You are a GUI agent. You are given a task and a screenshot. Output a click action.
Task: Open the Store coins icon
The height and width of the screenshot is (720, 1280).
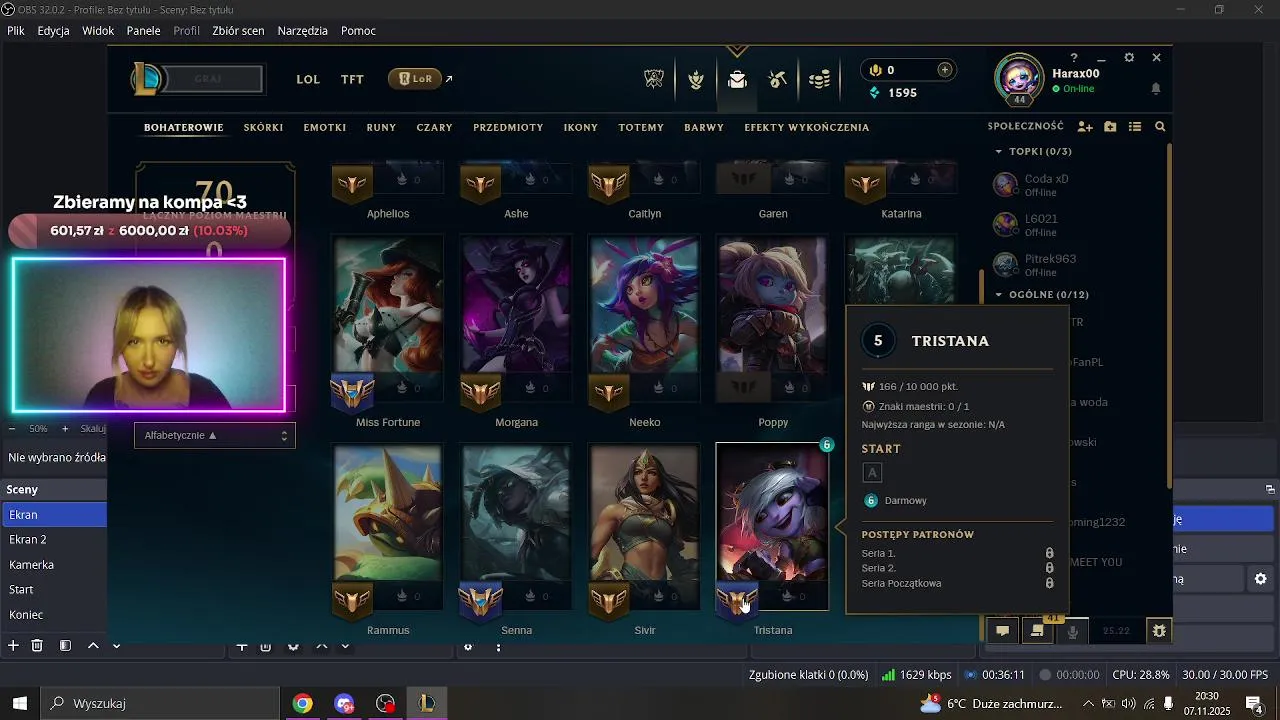tap(819, 80)
